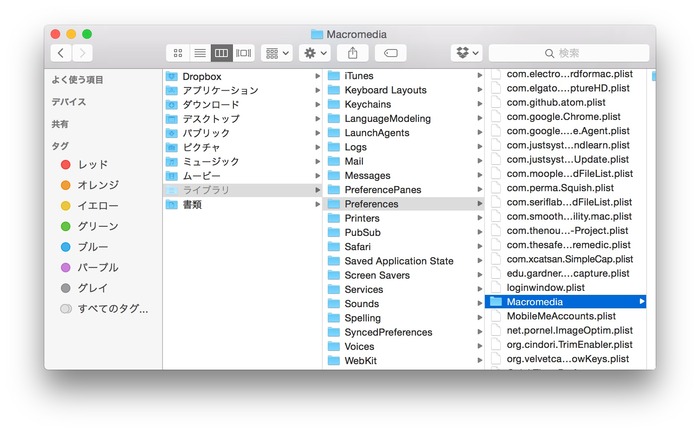Click the LaunchAgents folder icon

[x=333, y=133]
